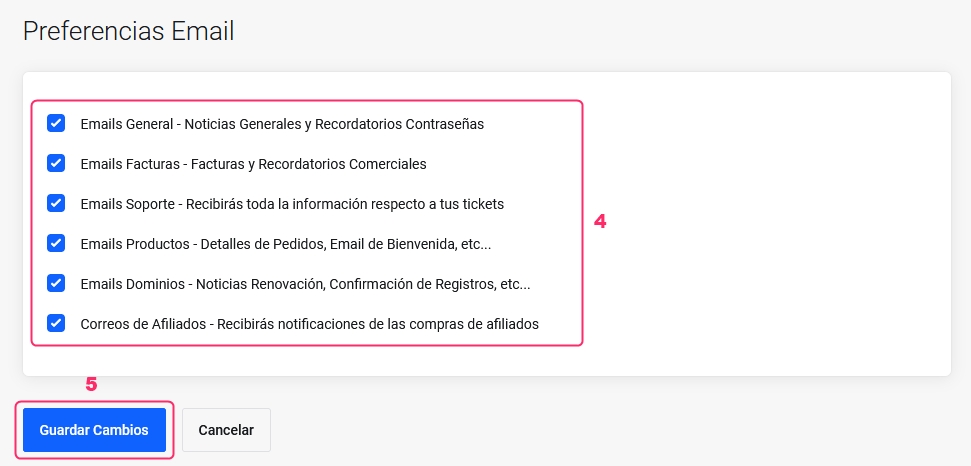Uncheck the Emails General checkbox
971x466 pixels.
coord(56,124)
